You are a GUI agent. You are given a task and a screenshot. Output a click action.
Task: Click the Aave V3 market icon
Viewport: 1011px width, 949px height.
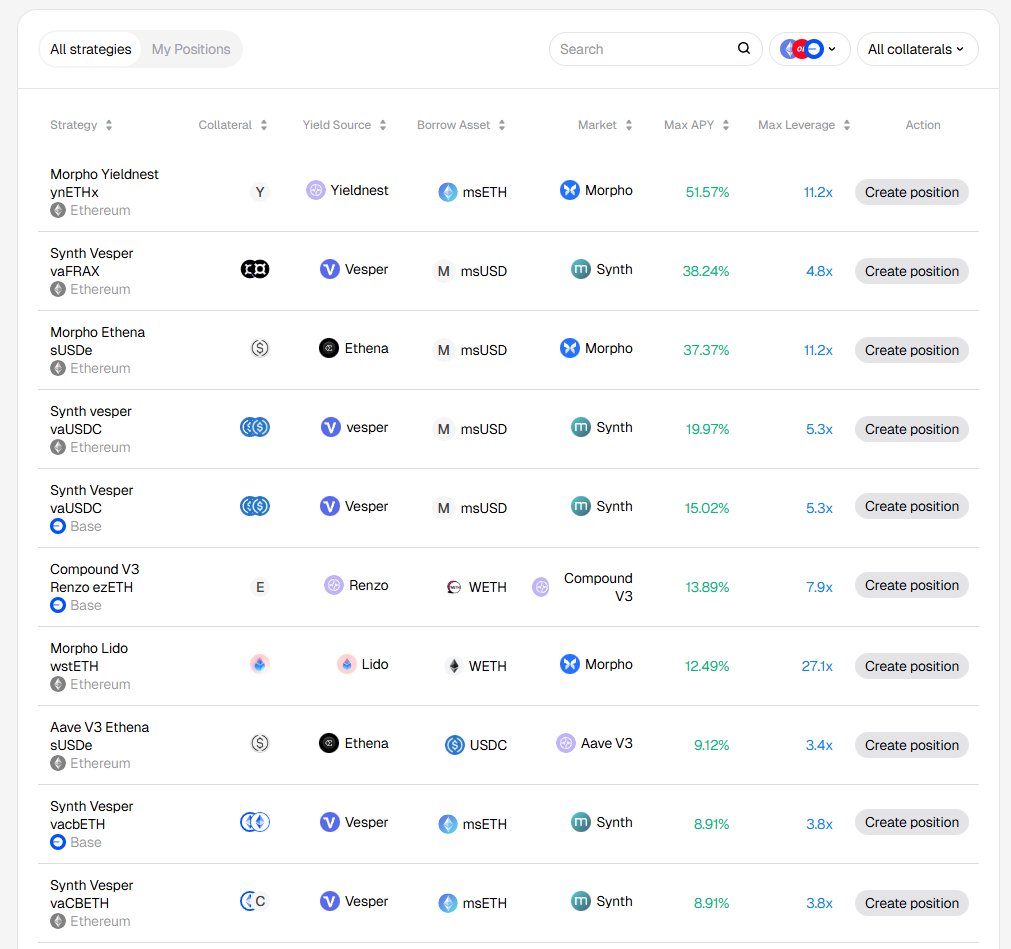(x=565, y=743)
